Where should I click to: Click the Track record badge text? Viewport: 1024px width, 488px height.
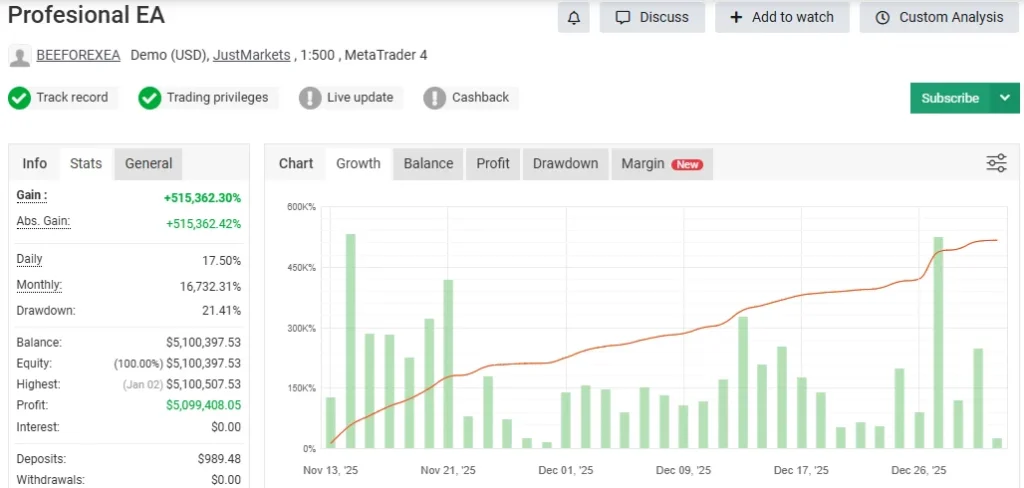(x=72, y=97)
